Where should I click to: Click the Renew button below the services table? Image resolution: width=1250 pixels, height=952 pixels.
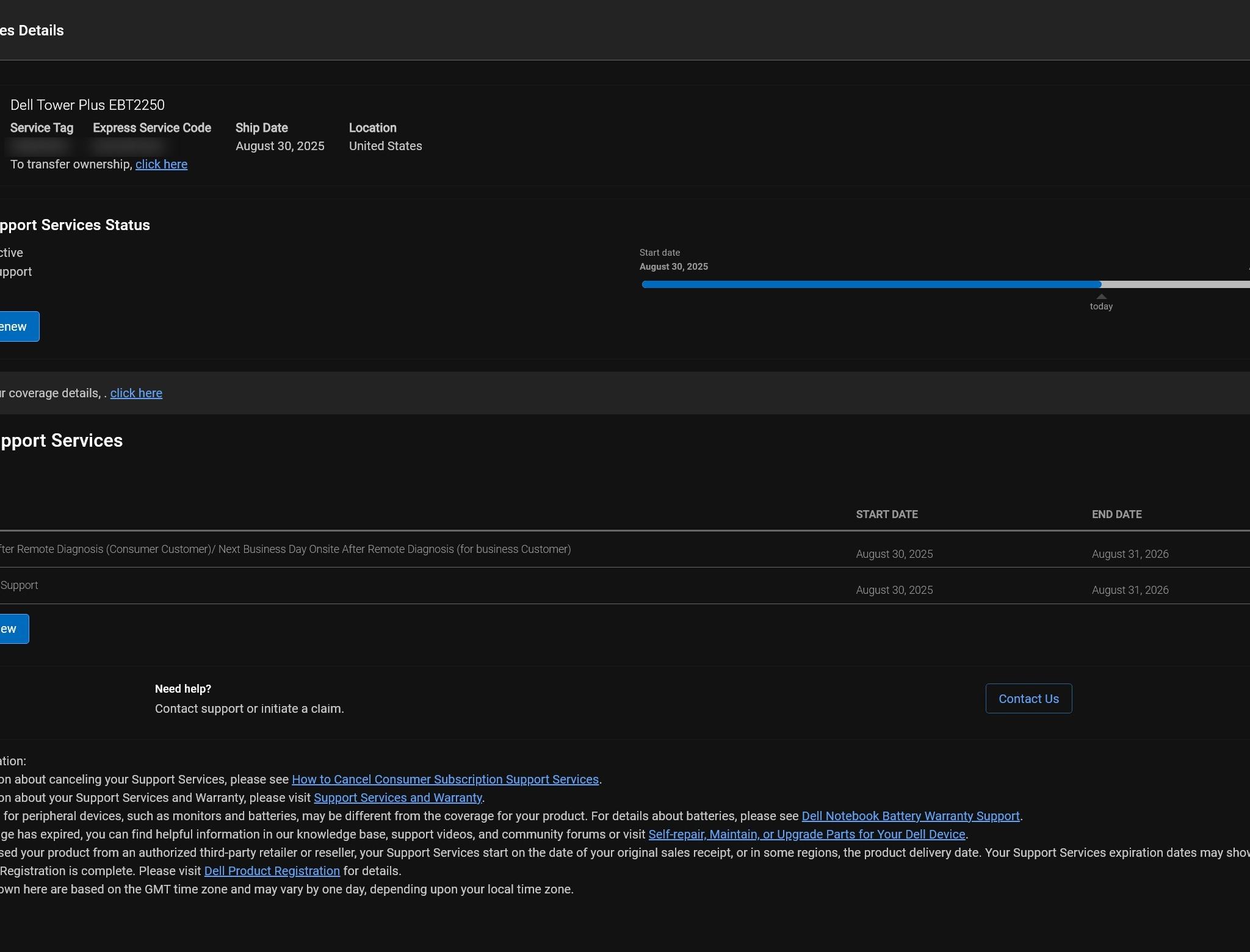point(13,629)
